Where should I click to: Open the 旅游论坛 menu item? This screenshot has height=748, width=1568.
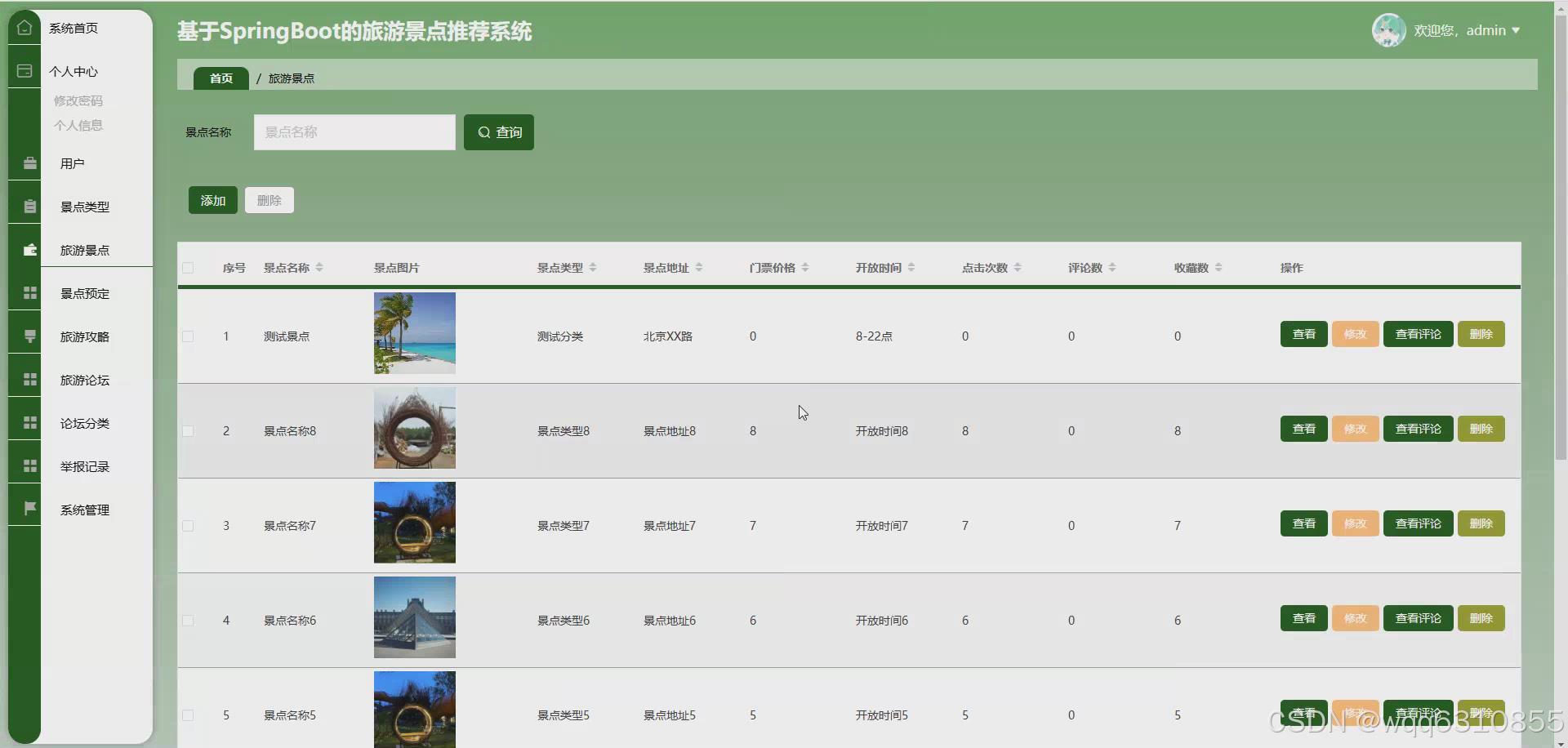85,379
